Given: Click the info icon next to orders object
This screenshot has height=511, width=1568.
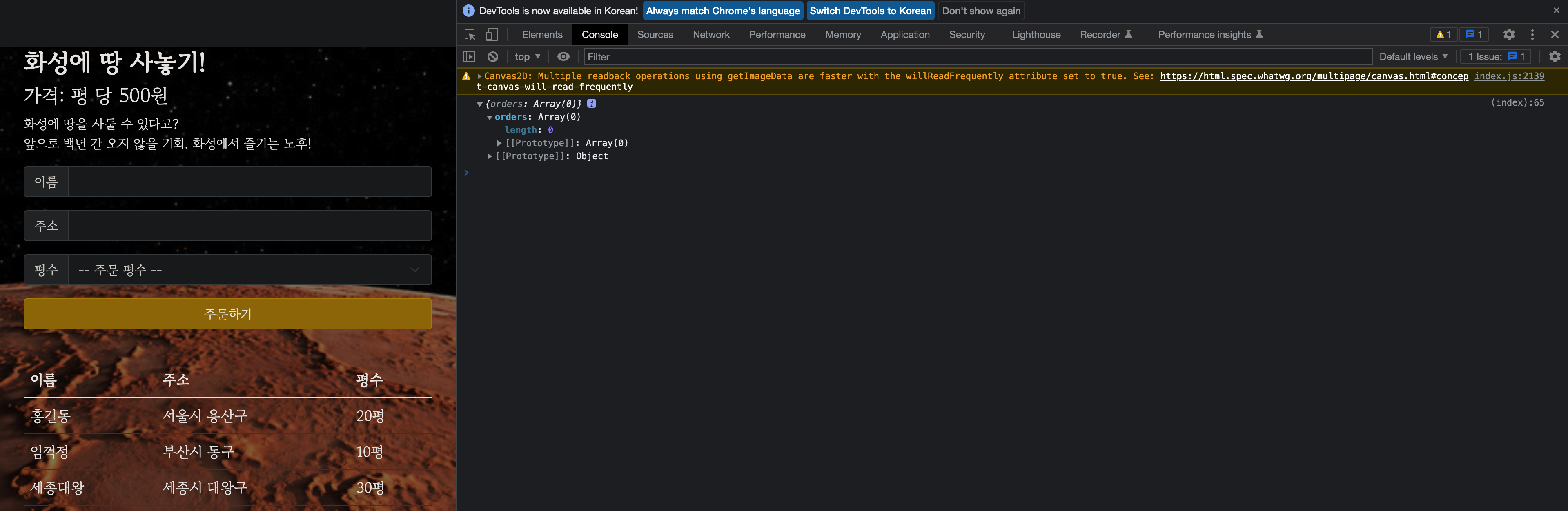Looking at the screenshot, I should click(592, 103).
